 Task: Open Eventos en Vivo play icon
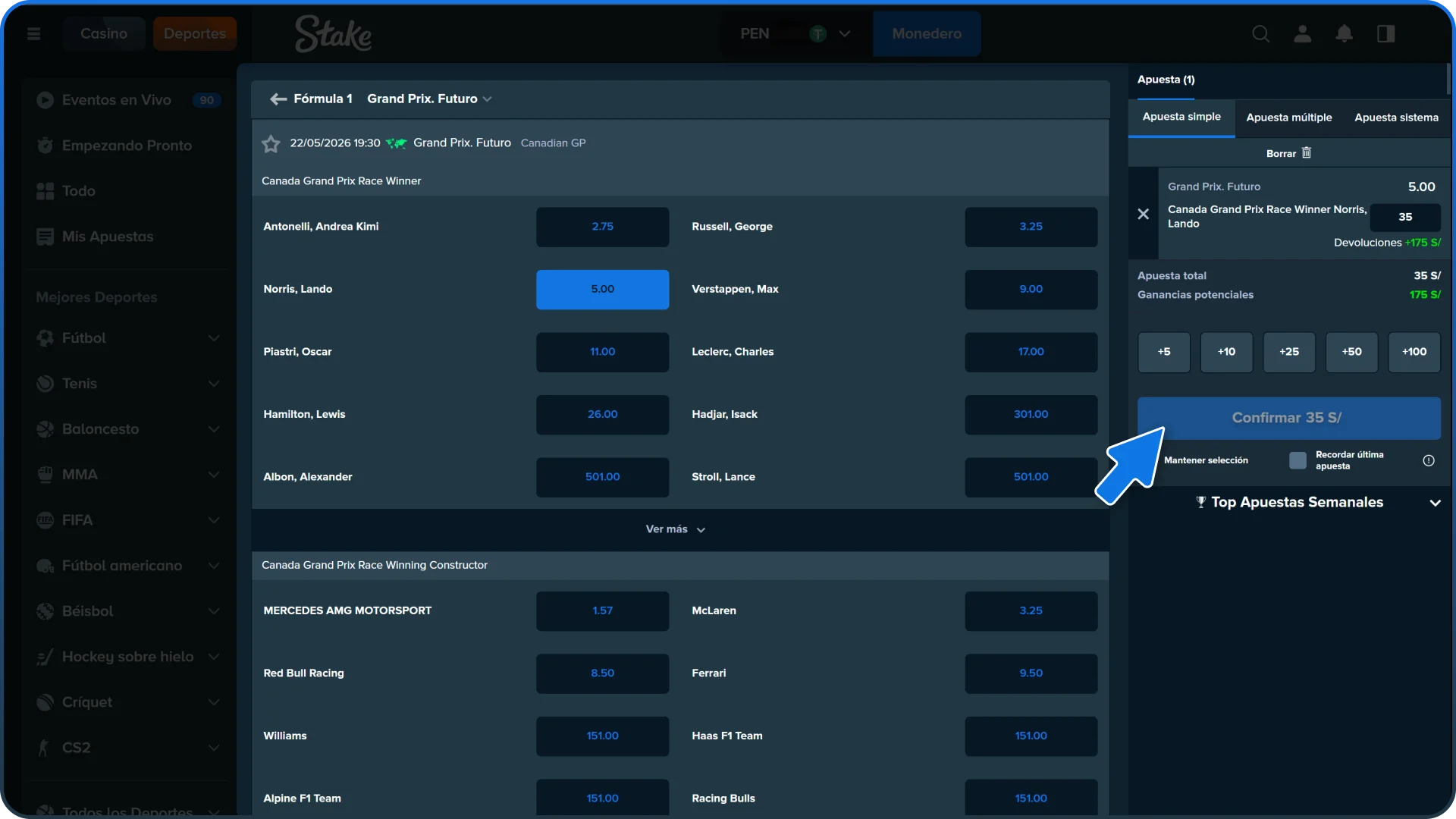point(45,100)
